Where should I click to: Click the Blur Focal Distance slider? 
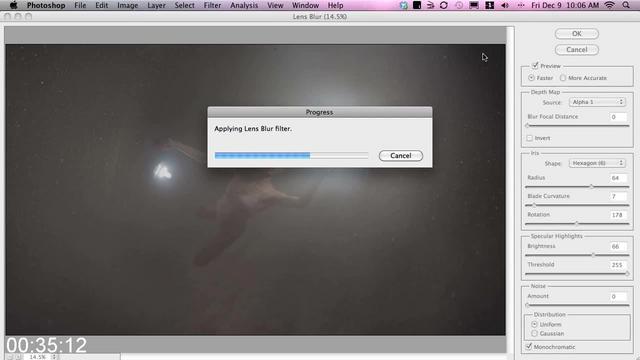tap(577, 126)
